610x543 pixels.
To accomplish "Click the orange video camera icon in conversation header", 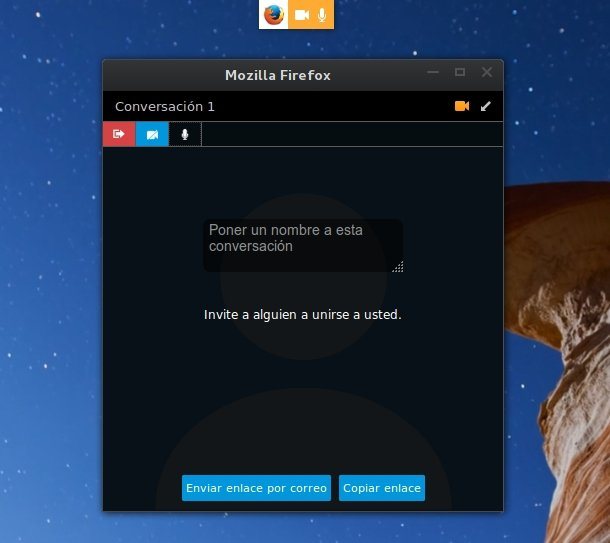I will pos(462,106).
